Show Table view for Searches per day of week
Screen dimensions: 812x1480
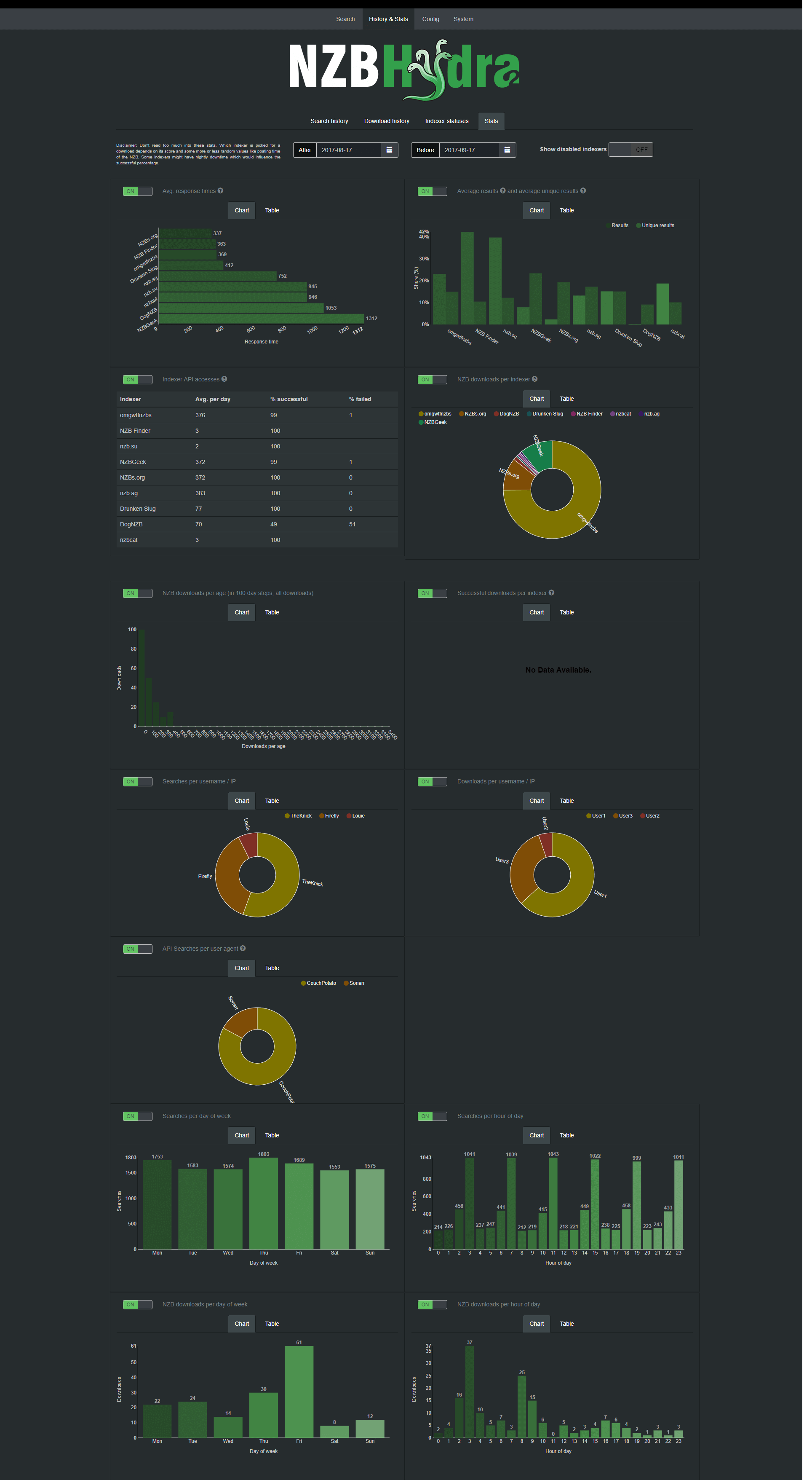pos(272,1135)
